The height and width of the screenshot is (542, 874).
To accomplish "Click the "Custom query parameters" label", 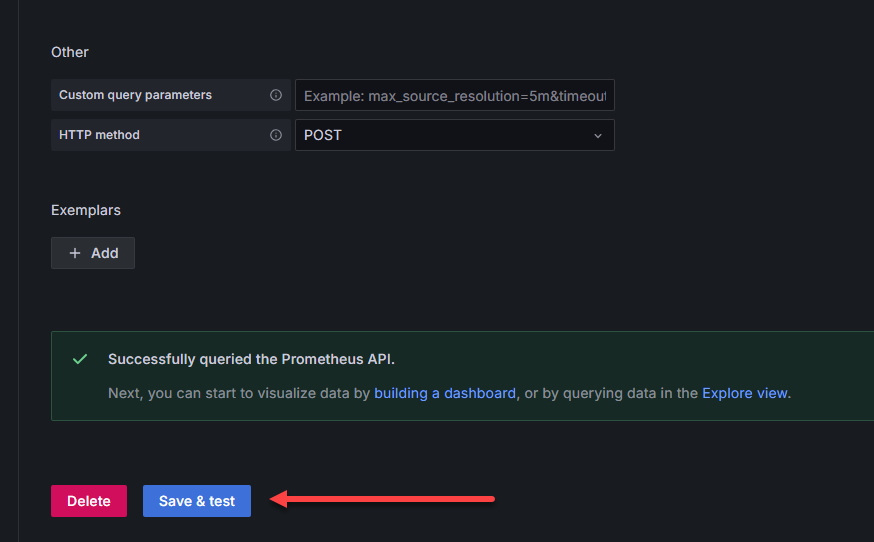I will [x=135, y=95].
